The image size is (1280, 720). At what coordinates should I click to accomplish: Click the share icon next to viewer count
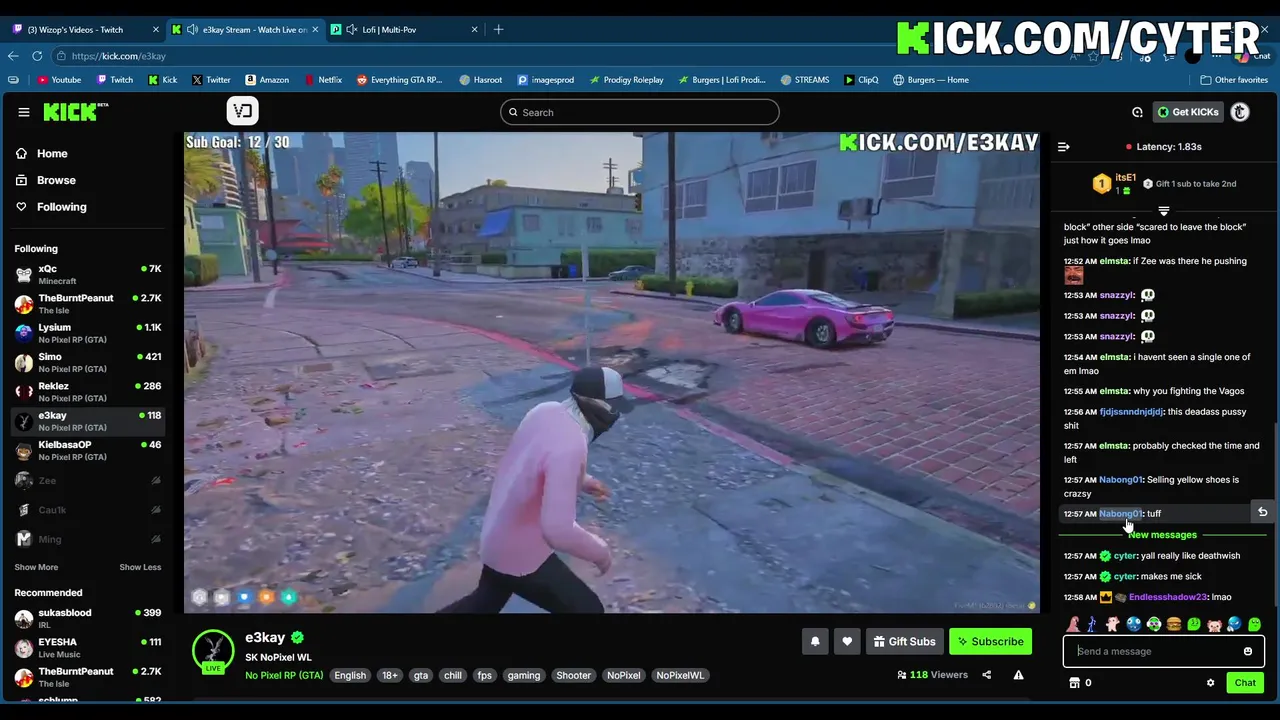(x=986, y=675)
